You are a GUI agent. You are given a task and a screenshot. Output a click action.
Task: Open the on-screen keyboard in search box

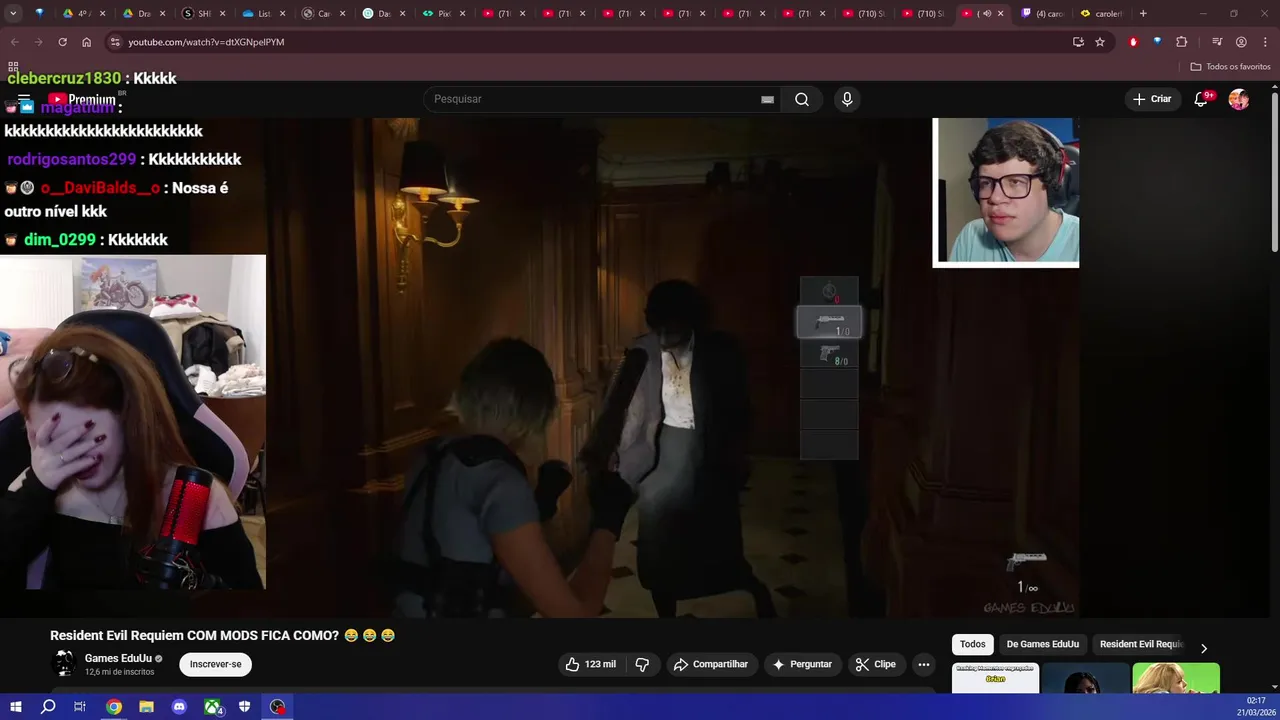(x=767, y=99)
